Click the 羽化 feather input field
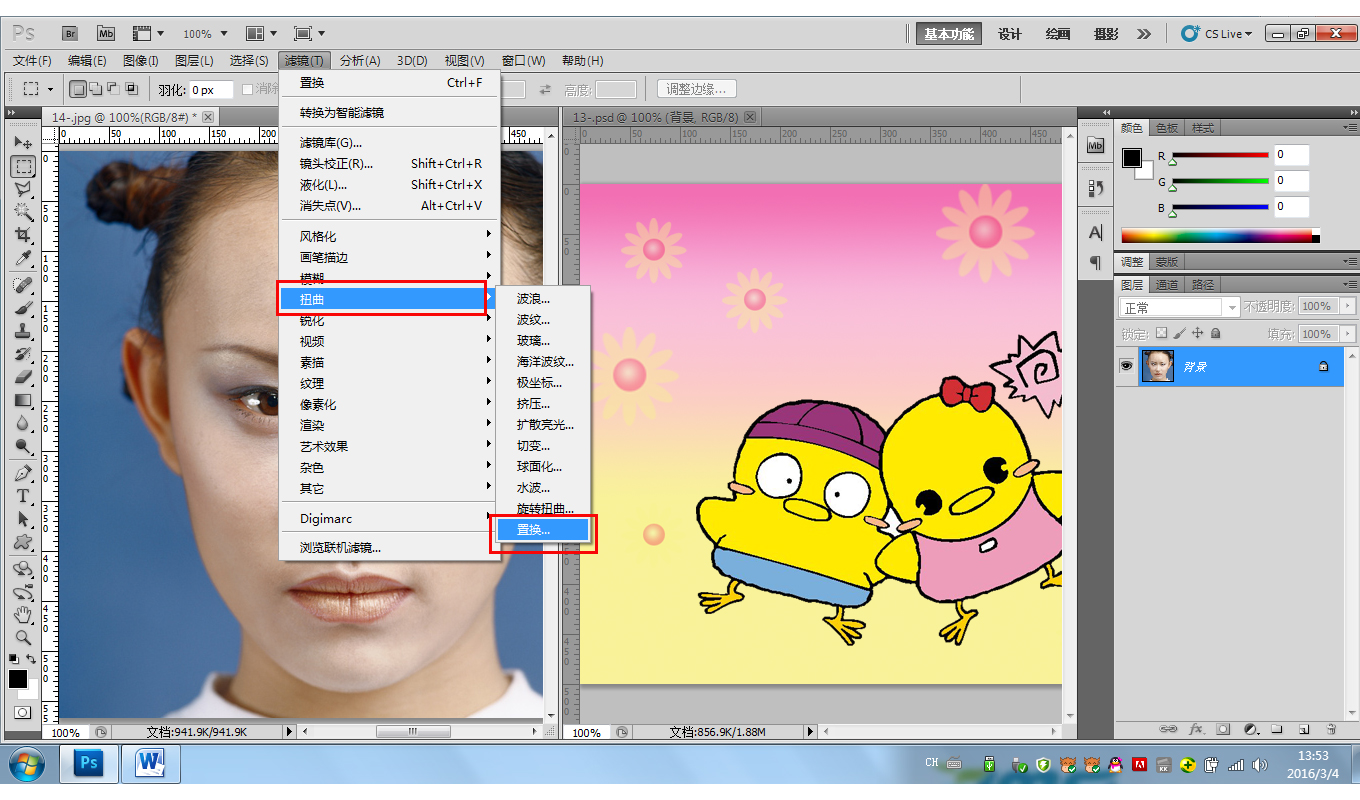Viewport: 1360px width, 800px height. (210, 90)
